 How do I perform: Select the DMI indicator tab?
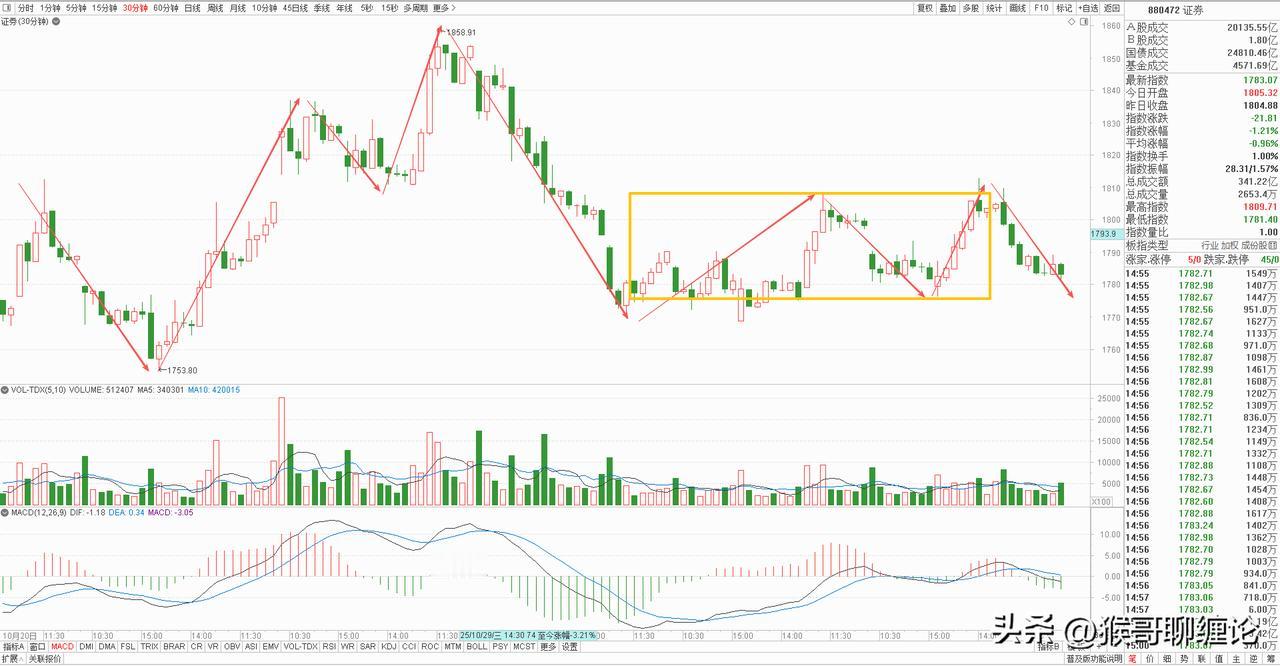click(x=87, y=647)
